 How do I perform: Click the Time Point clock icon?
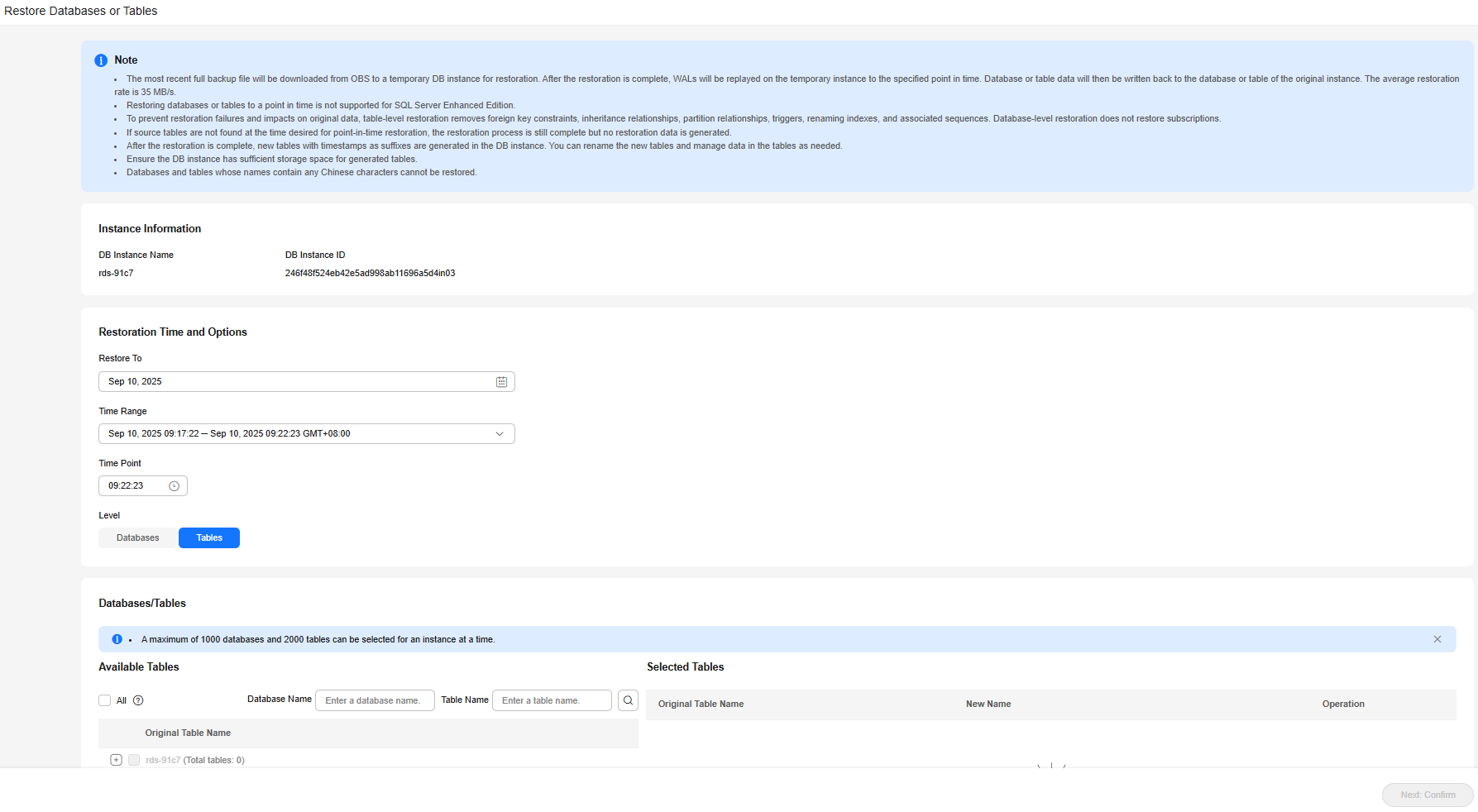click(174, 486)
